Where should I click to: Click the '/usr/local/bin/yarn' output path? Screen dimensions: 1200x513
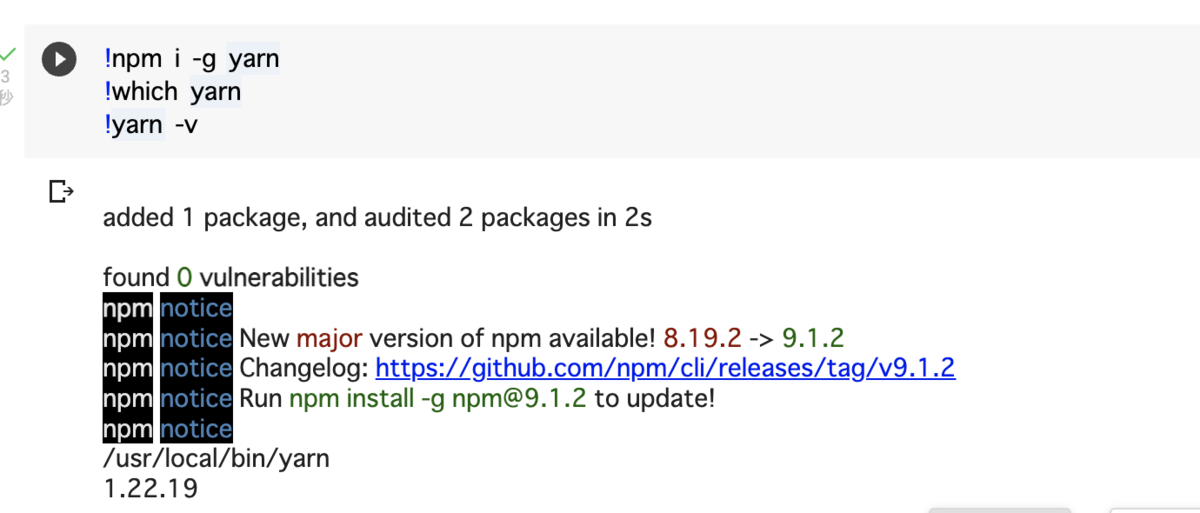(x=216, y=459)
